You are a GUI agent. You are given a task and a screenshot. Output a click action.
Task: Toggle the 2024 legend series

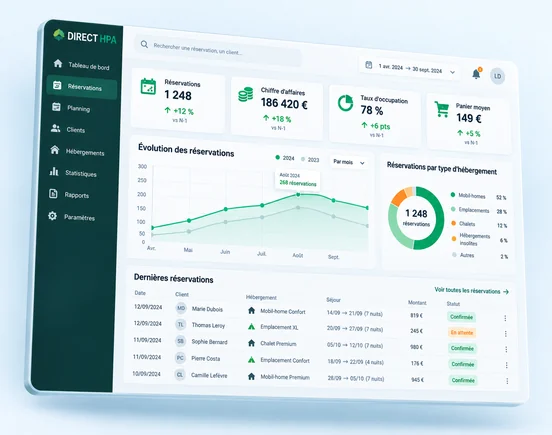pyautogui.click(x=285, y=158)
